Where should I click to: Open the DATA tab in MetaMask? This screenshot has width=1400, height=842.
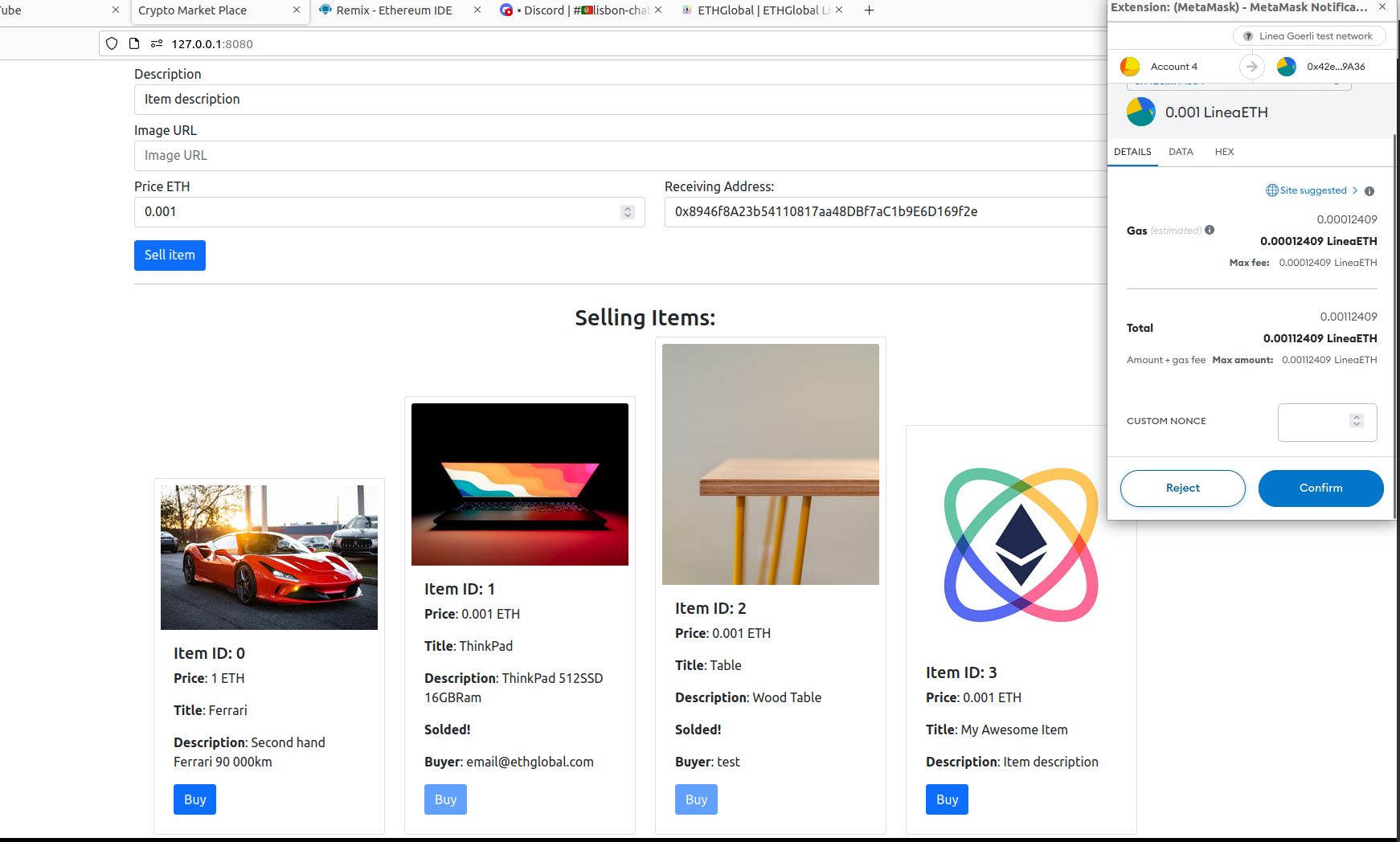(x=1181, y=152)
